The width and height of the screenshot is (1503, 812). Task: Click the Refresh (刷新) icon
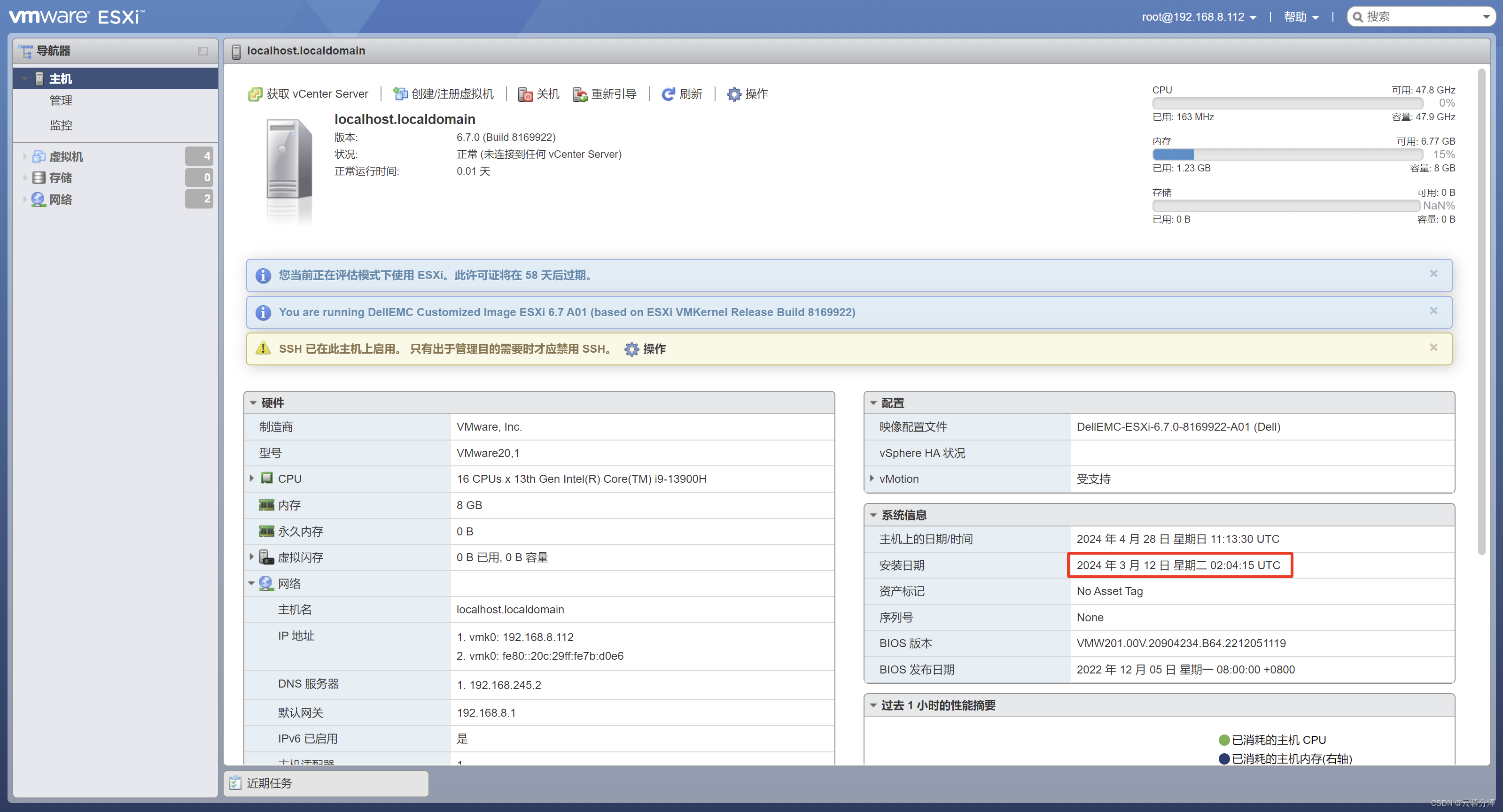point(668,94)
